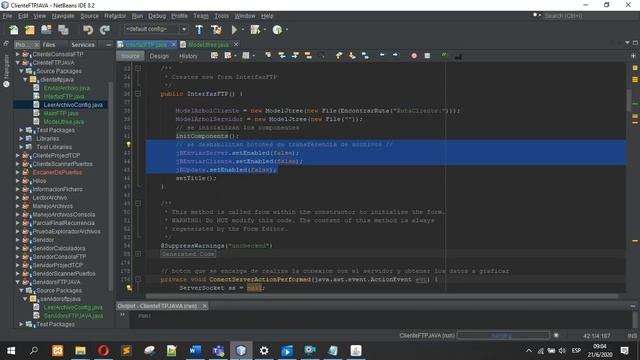The width and height of the screenshot is (640, 360).
Task: Click the running task progress bar in status bar
Action: tap(503, 336)
